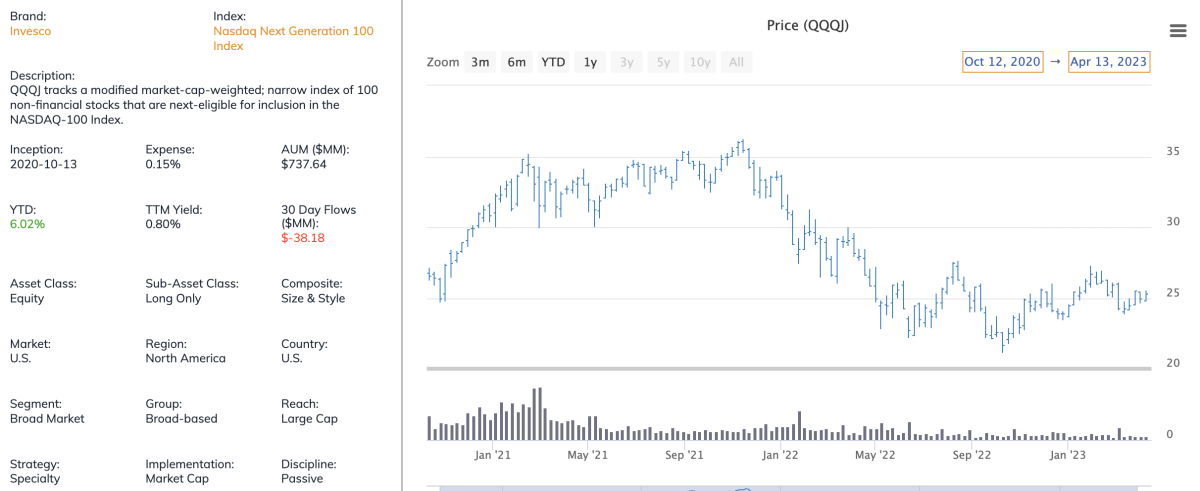Select the 1y zoom button

pyautogui.click(x=590, y=62)
